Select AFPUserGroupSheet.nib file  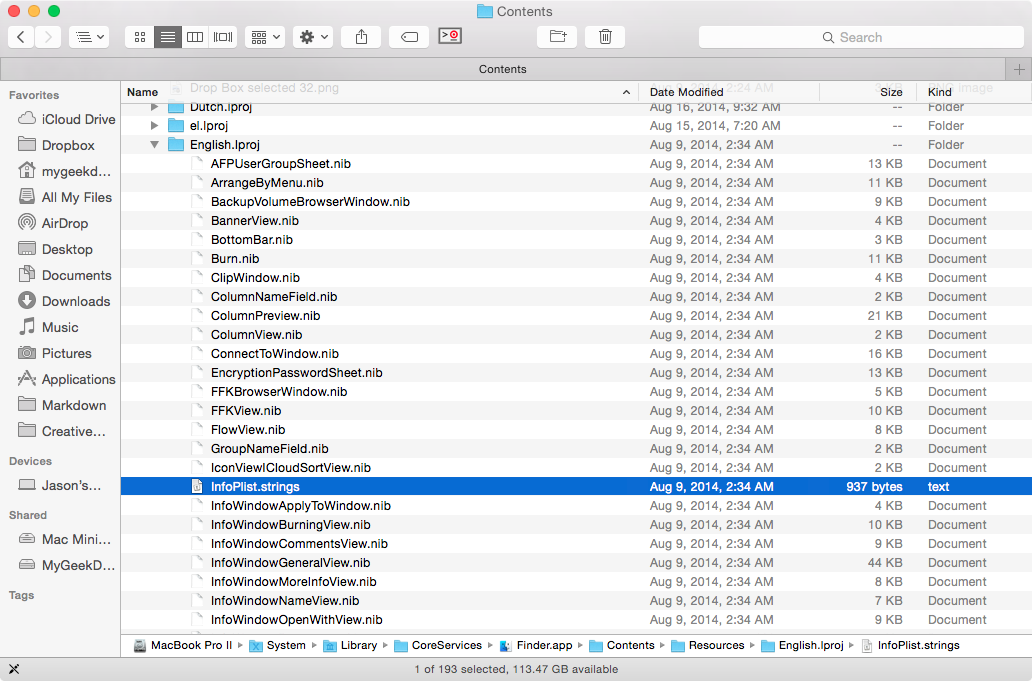(x=576, y=164)
